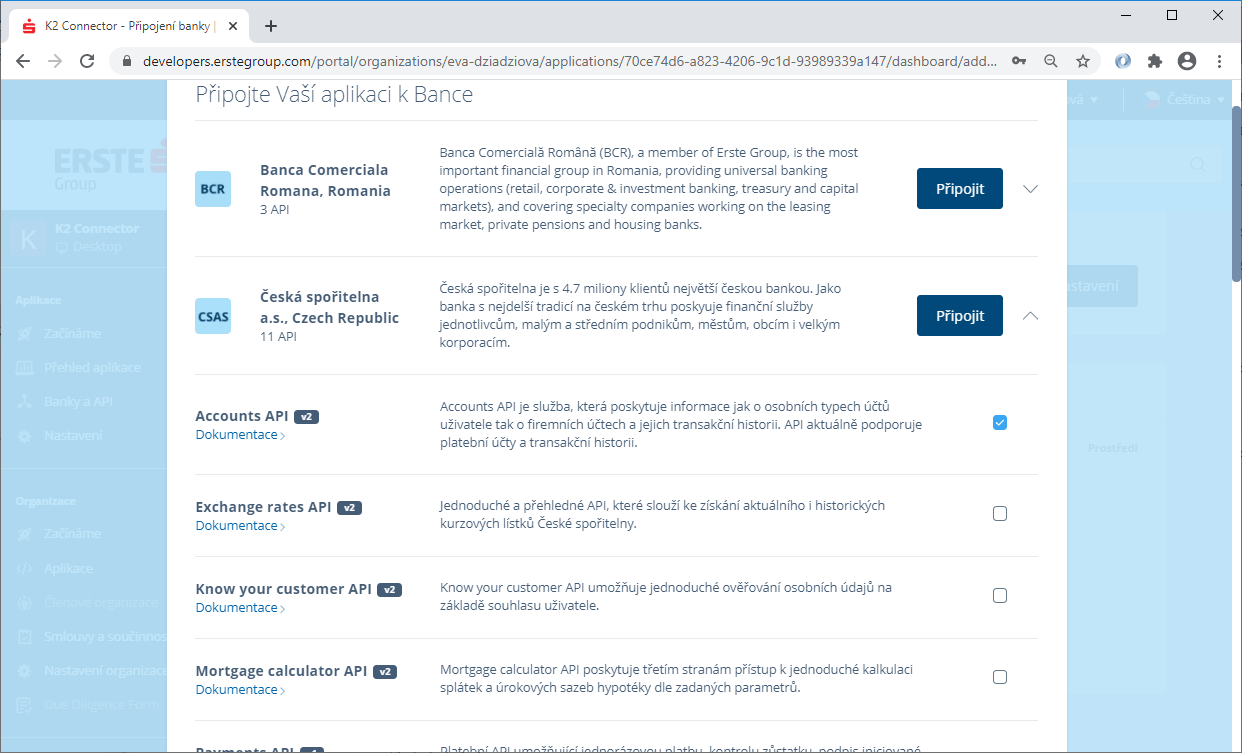Open the Chrome three-dot menu

(x=1220, y=61)
